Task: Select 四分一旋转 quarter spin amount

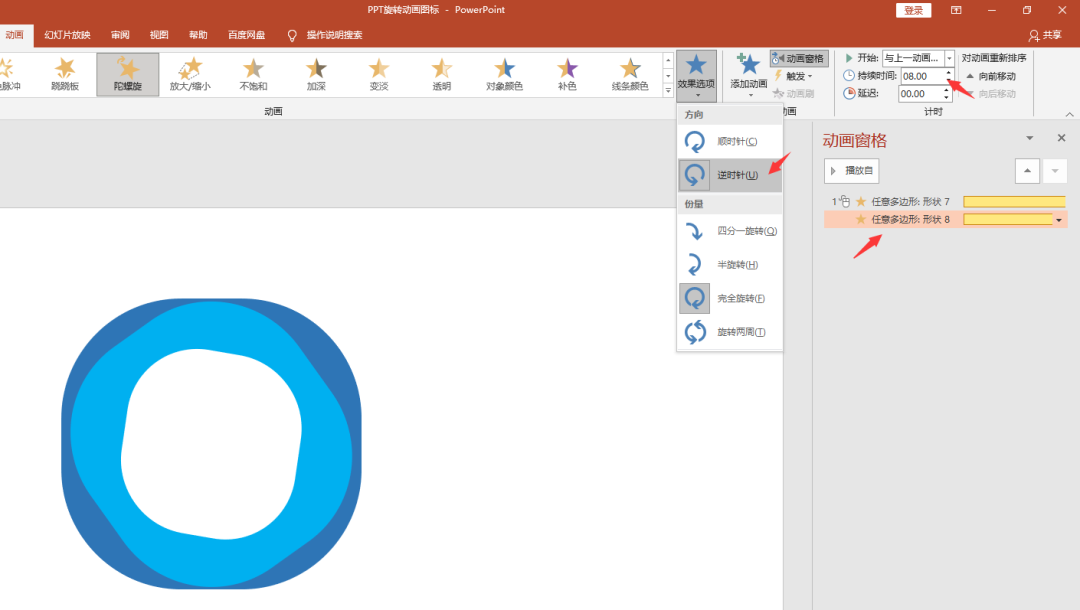Action: (x=730, y=231)
